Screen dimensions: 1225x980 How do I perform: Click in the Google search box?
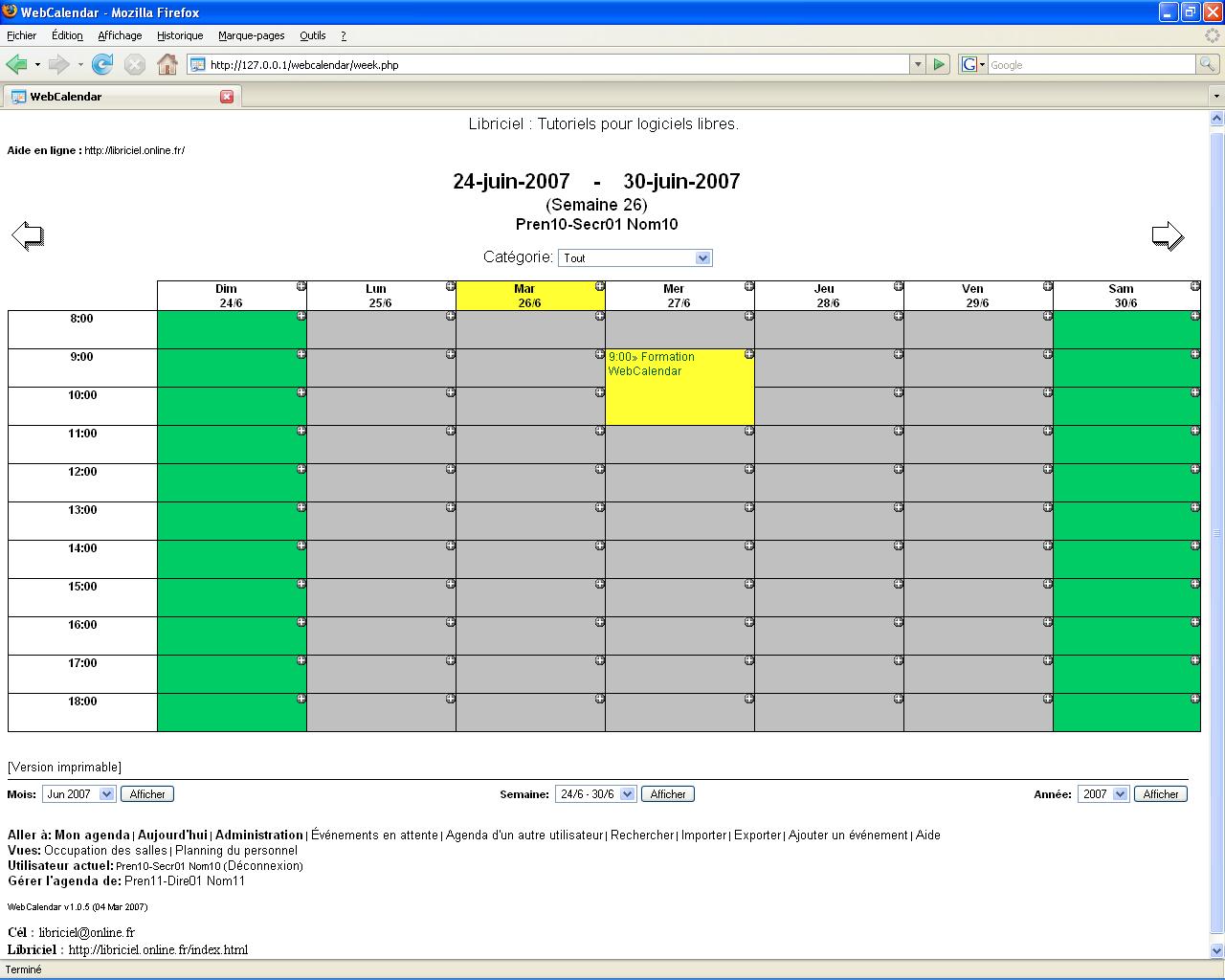pyautogui.click(x=1091, y=64)
